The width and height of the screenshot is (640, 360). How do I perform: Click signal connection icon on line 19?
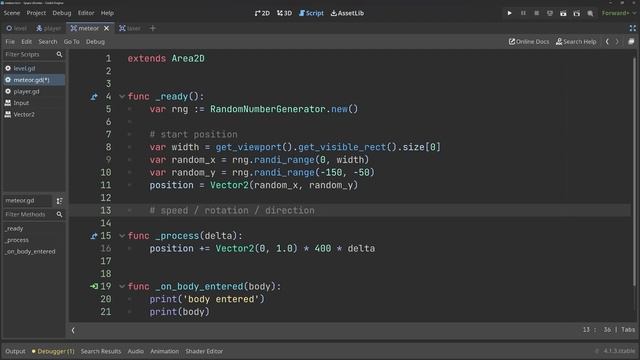[94, 287]
